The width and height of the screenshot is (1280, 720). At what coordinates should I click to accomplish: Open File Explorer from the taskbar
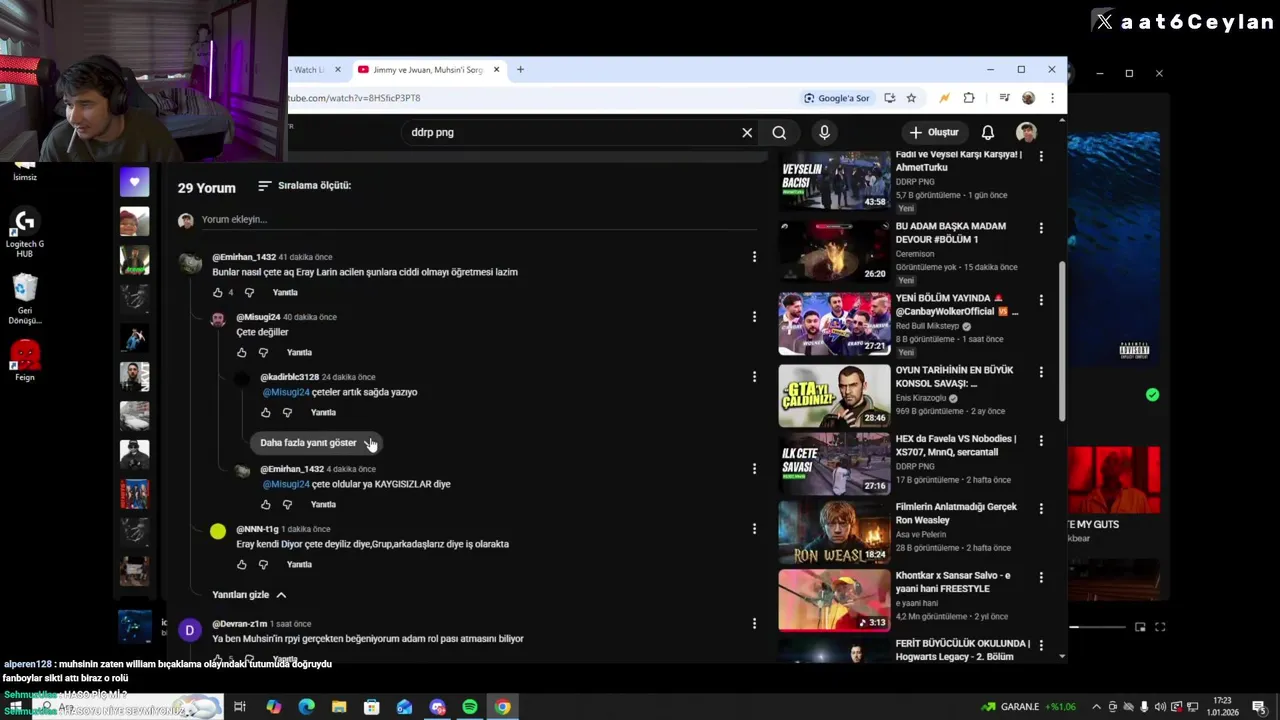339,707
